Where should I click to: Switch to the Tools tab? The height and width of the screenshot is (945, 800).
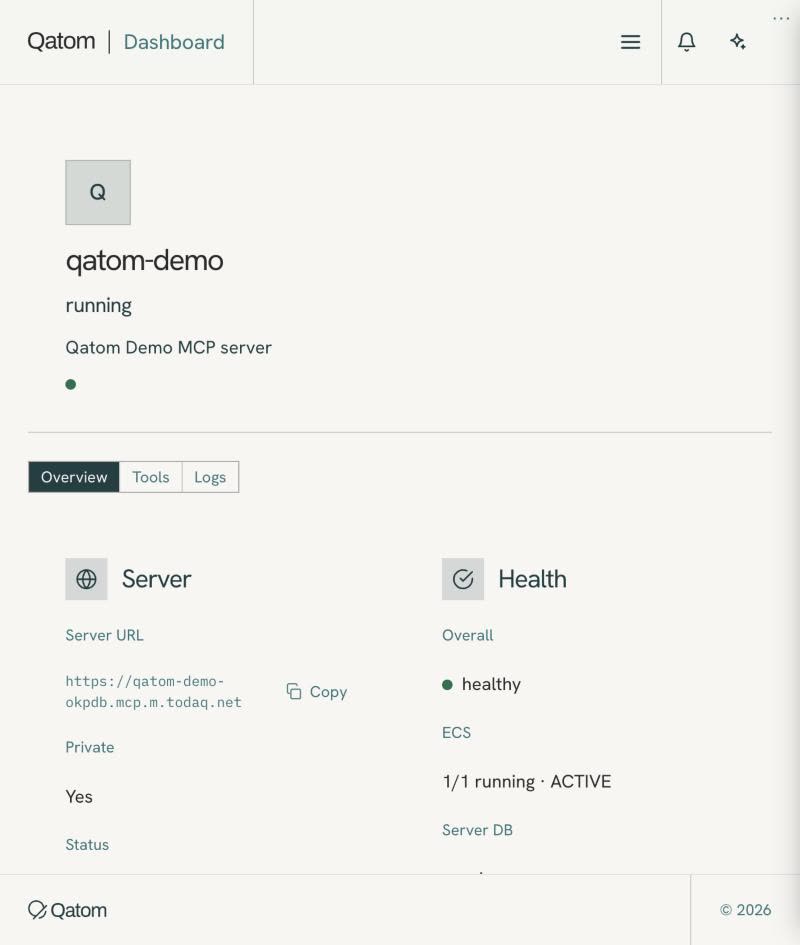[x=151, y=477]
